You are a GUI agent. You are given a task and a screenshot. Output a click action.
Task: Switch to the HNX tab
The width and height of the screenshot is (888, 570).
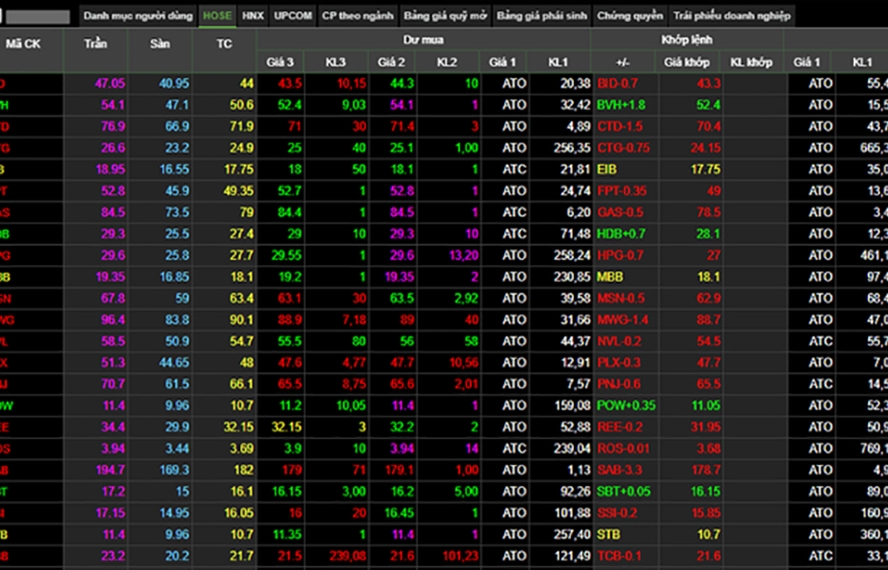(253, 16)
